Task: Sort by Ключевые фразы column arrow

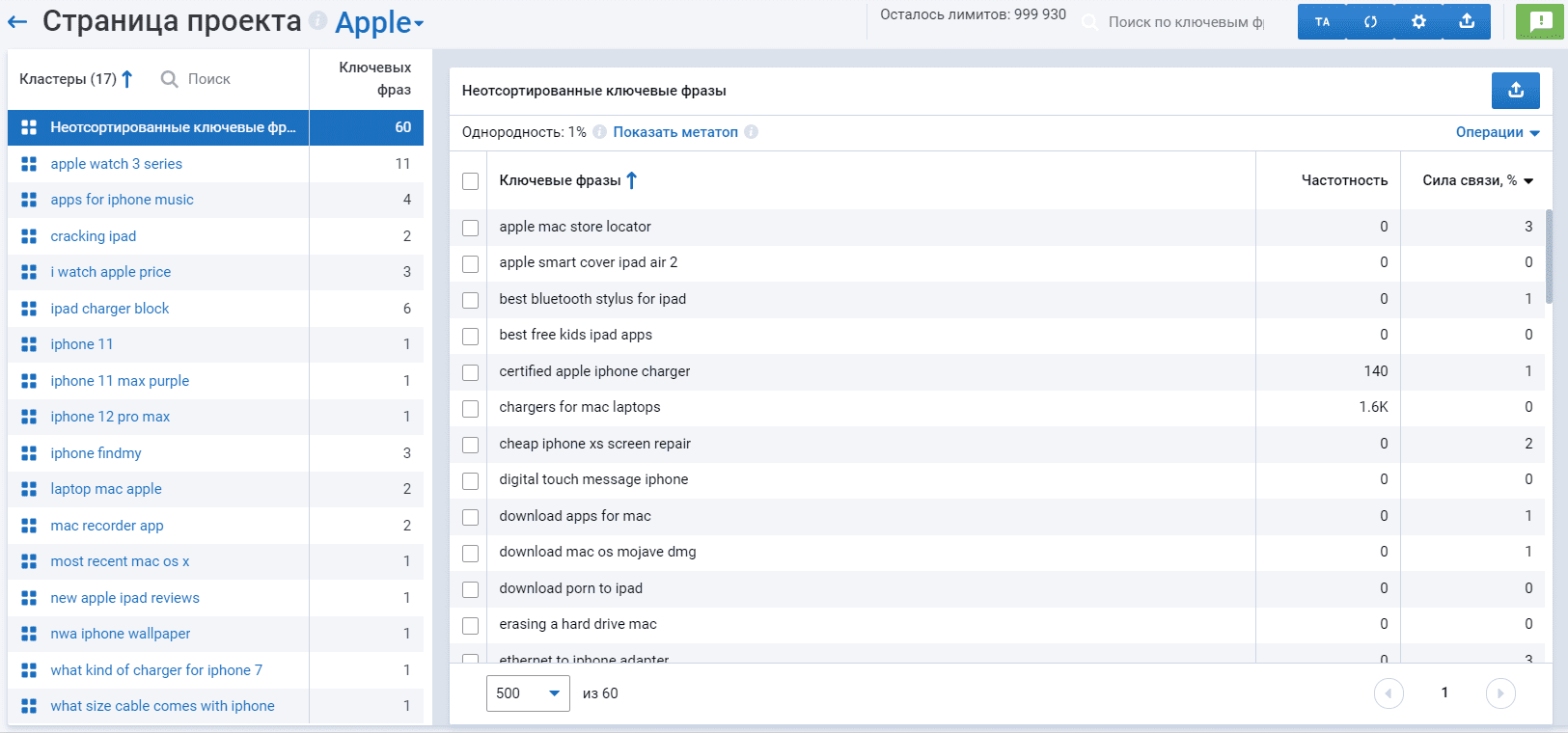Action: [632, 180]
